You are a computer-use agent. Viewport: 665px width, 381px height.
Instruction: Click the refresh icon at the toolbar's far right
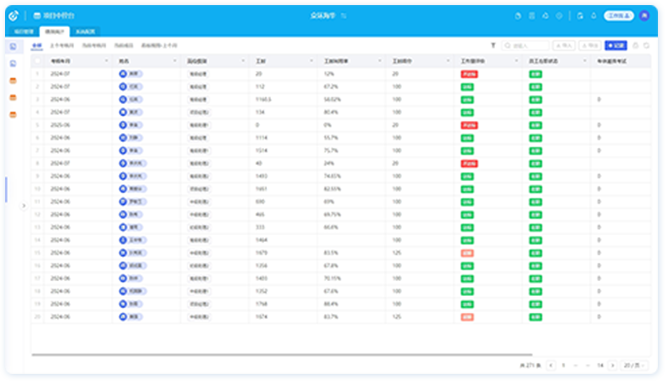click(x=646, y=45)
